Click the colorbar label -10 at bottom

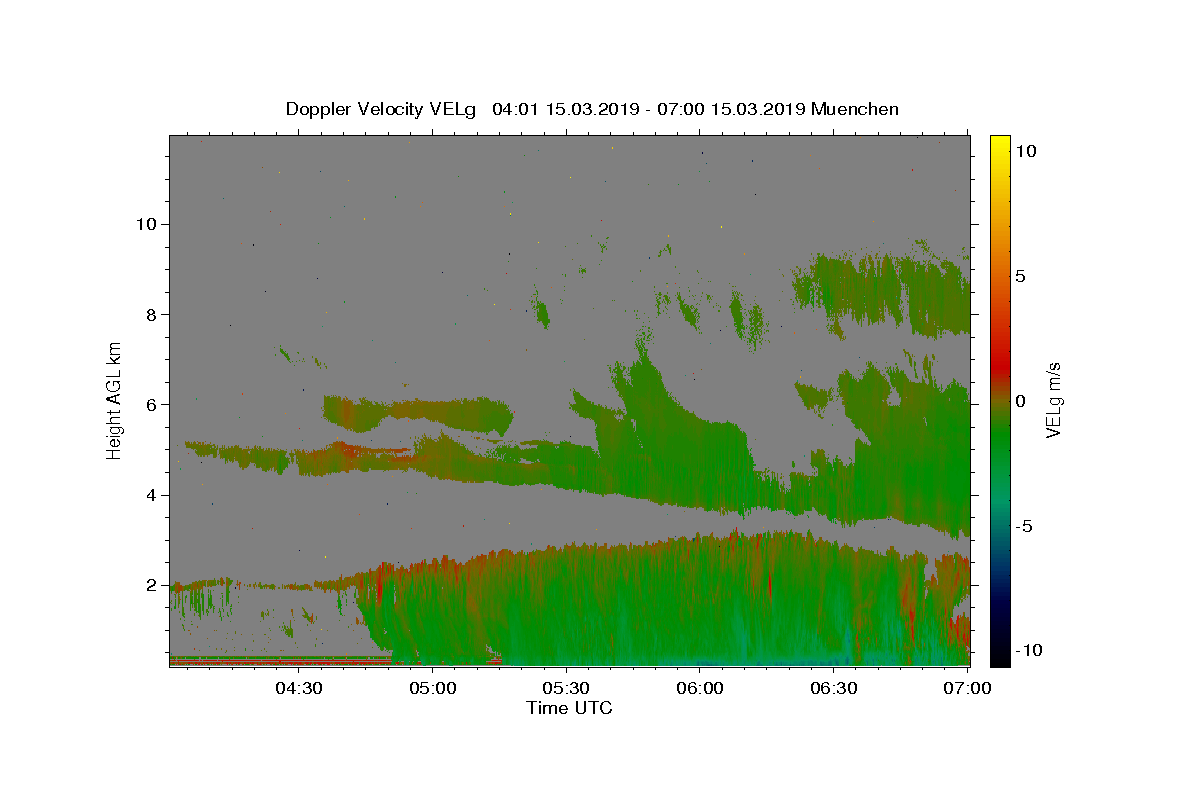coord(1029,650)
